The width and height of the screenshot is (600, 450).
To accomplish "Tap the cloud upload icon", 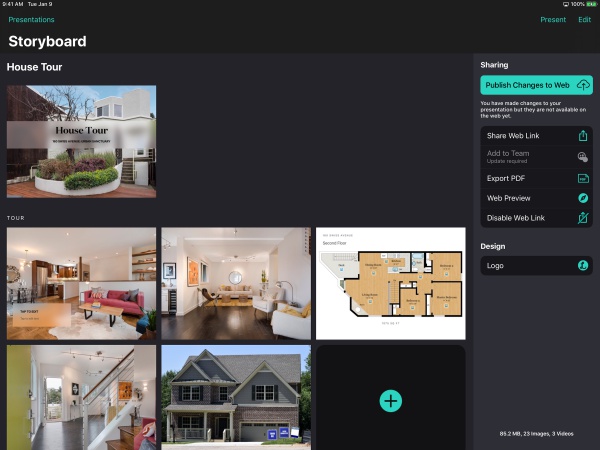I will [583, 85].
